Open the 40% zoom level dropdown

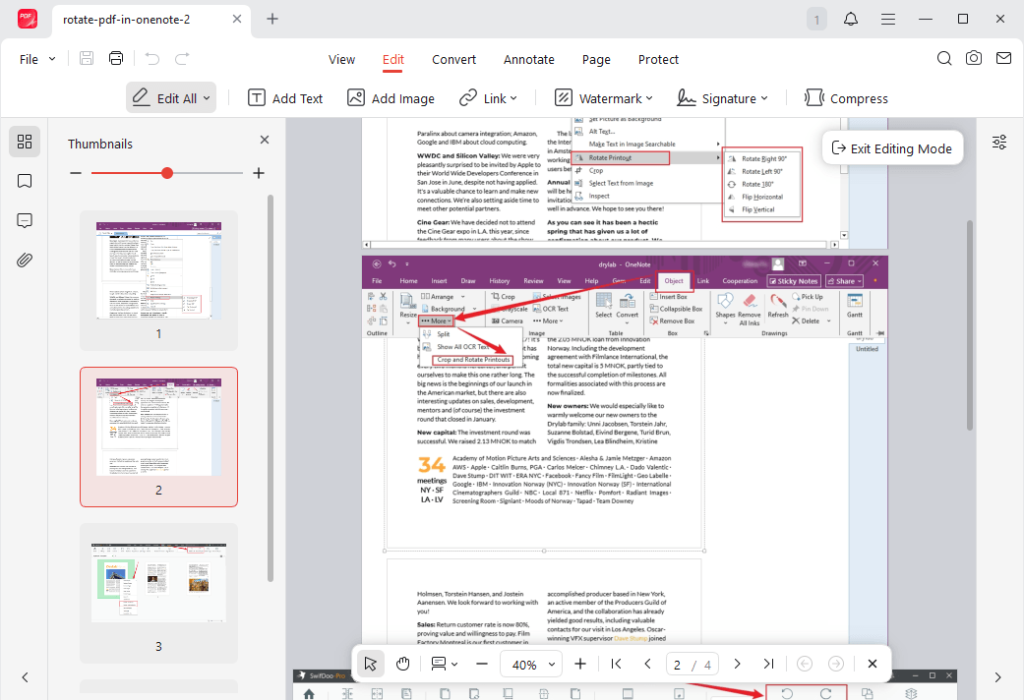(531, 663)
